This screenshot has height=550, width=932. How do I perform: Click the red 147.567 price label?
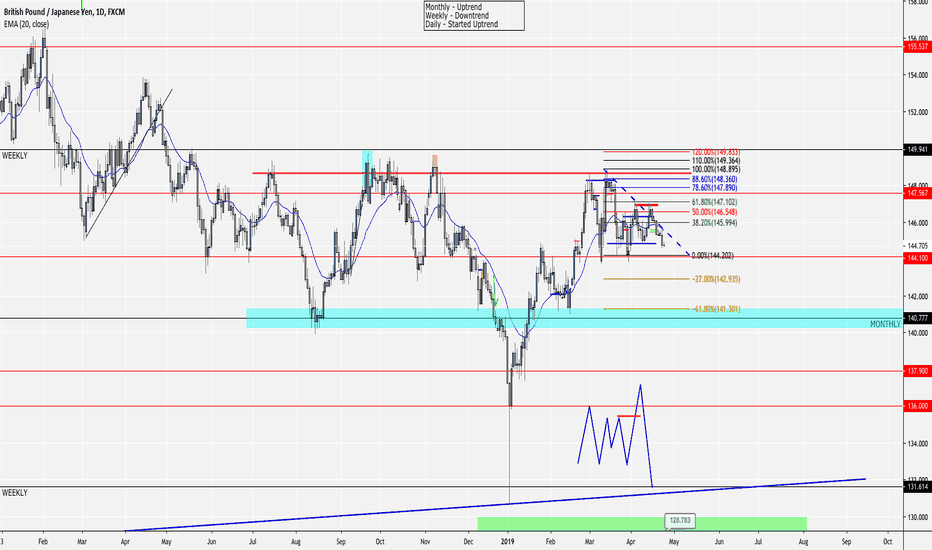pyautogui.click(x=917, y=193)
